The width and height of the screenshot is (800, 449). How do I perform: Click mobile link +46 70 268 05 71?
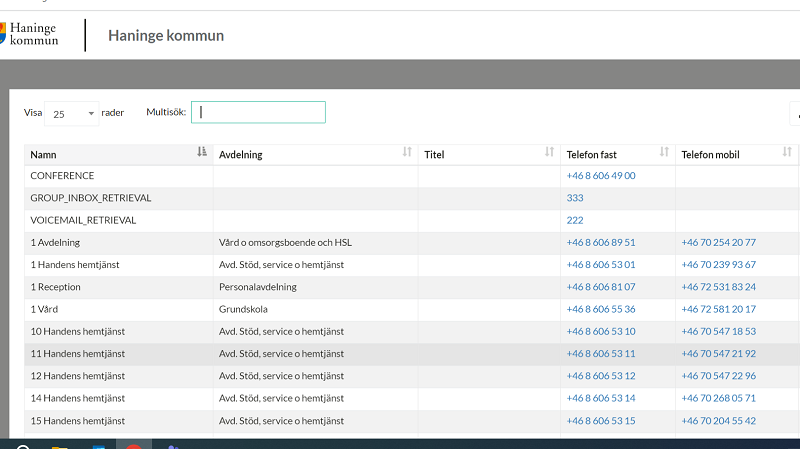pyautogui.click(x=718, y=398)
